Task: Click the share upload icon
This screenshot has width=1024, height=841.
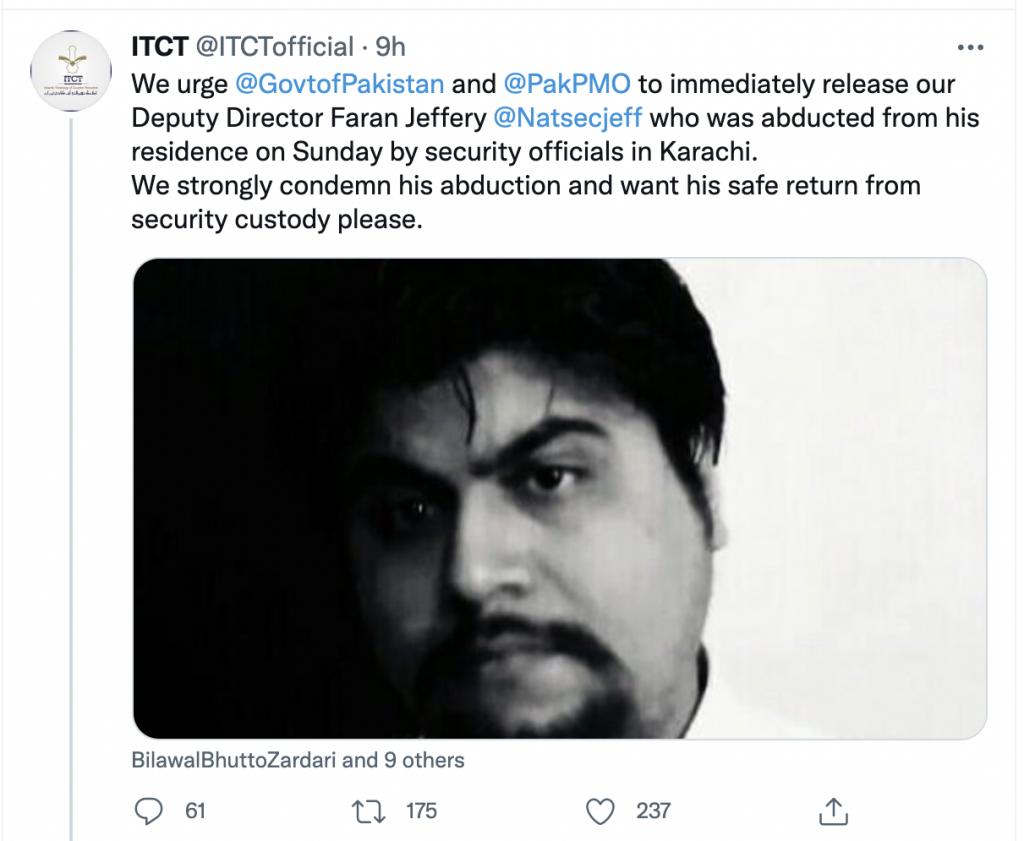Action: tap(834, 809)
